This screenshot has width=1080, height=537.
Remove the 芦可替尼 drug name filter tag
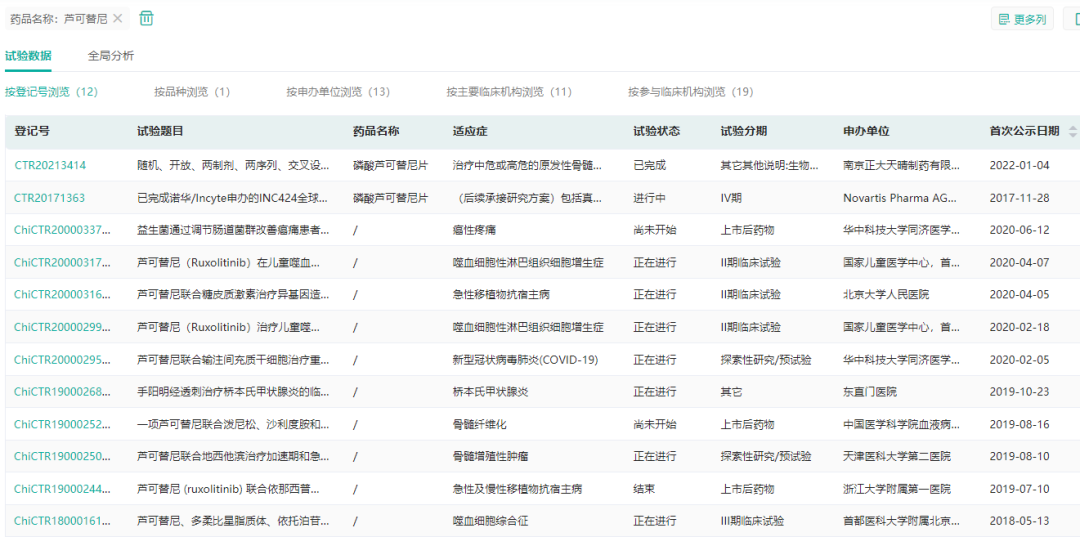tap(118, 19)
